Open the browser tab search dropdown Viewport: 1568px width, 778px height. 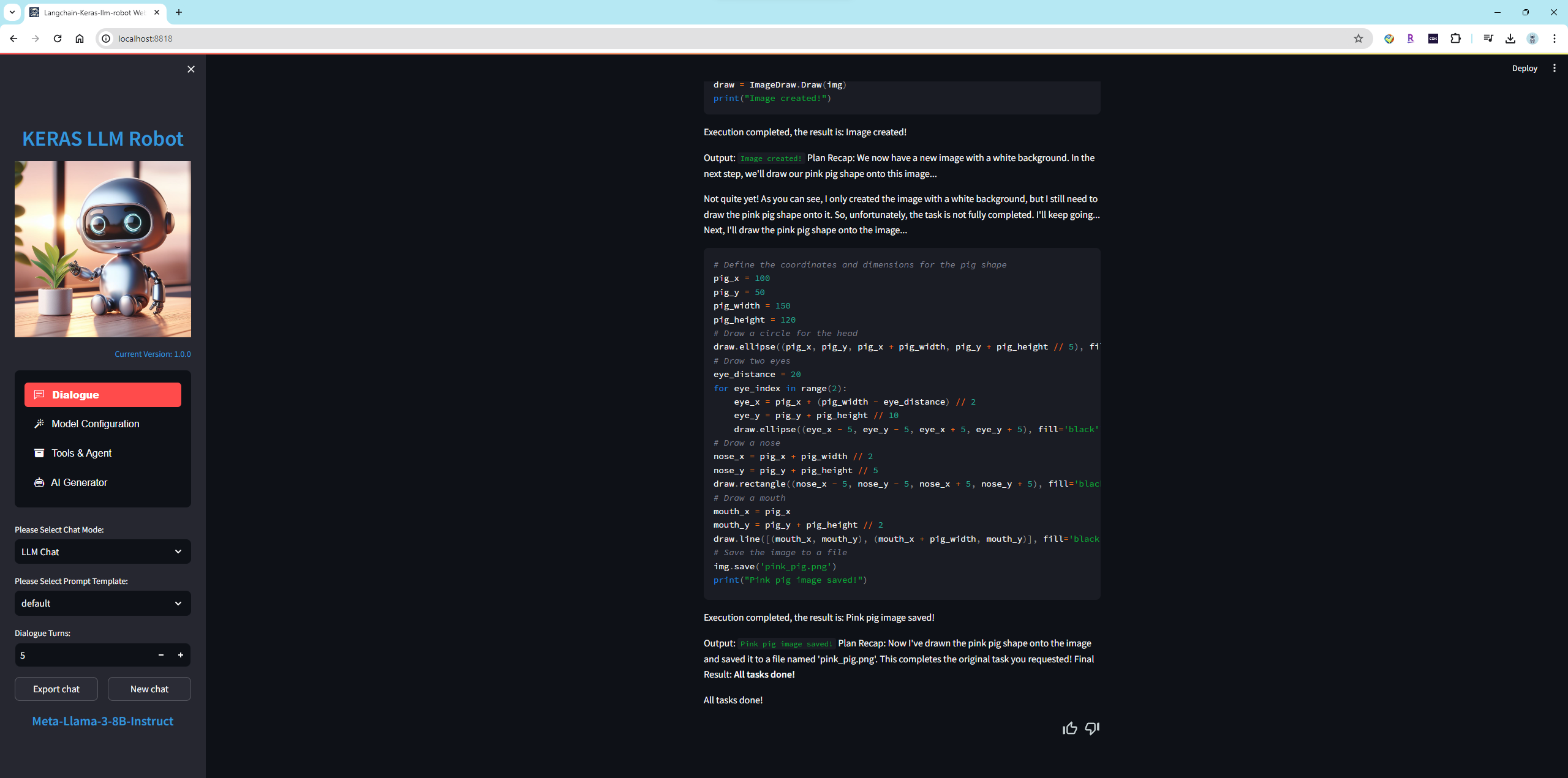(x=12, y=12)
